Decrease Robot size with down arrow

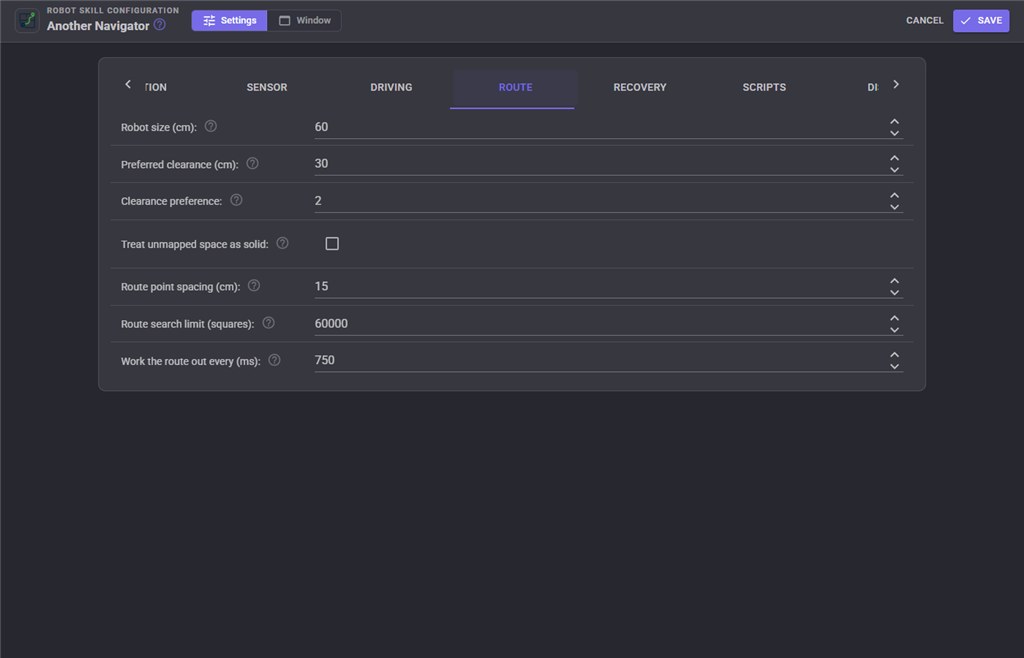click(x=895, y=133)
